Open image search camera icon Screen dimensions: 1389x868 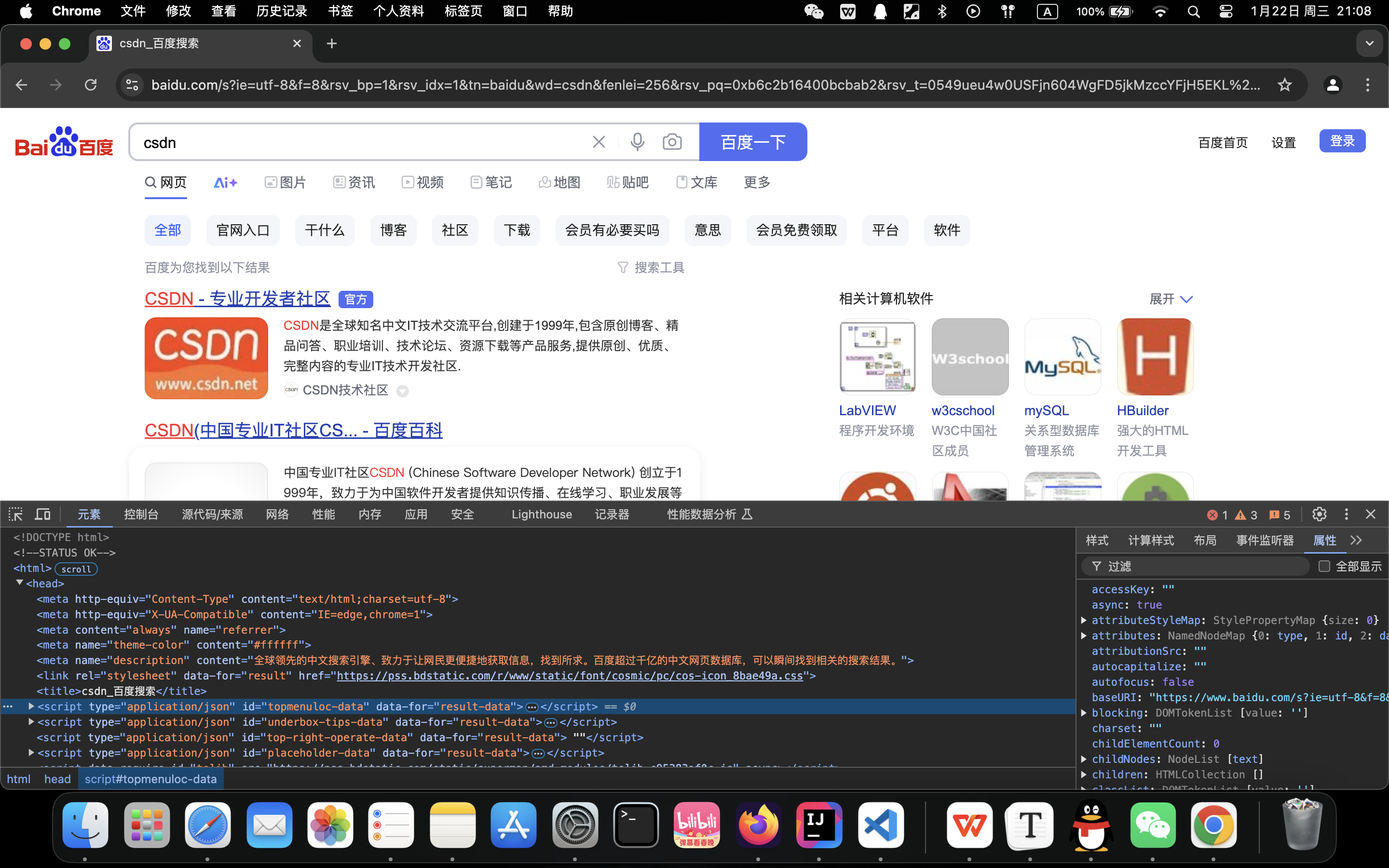672,142
